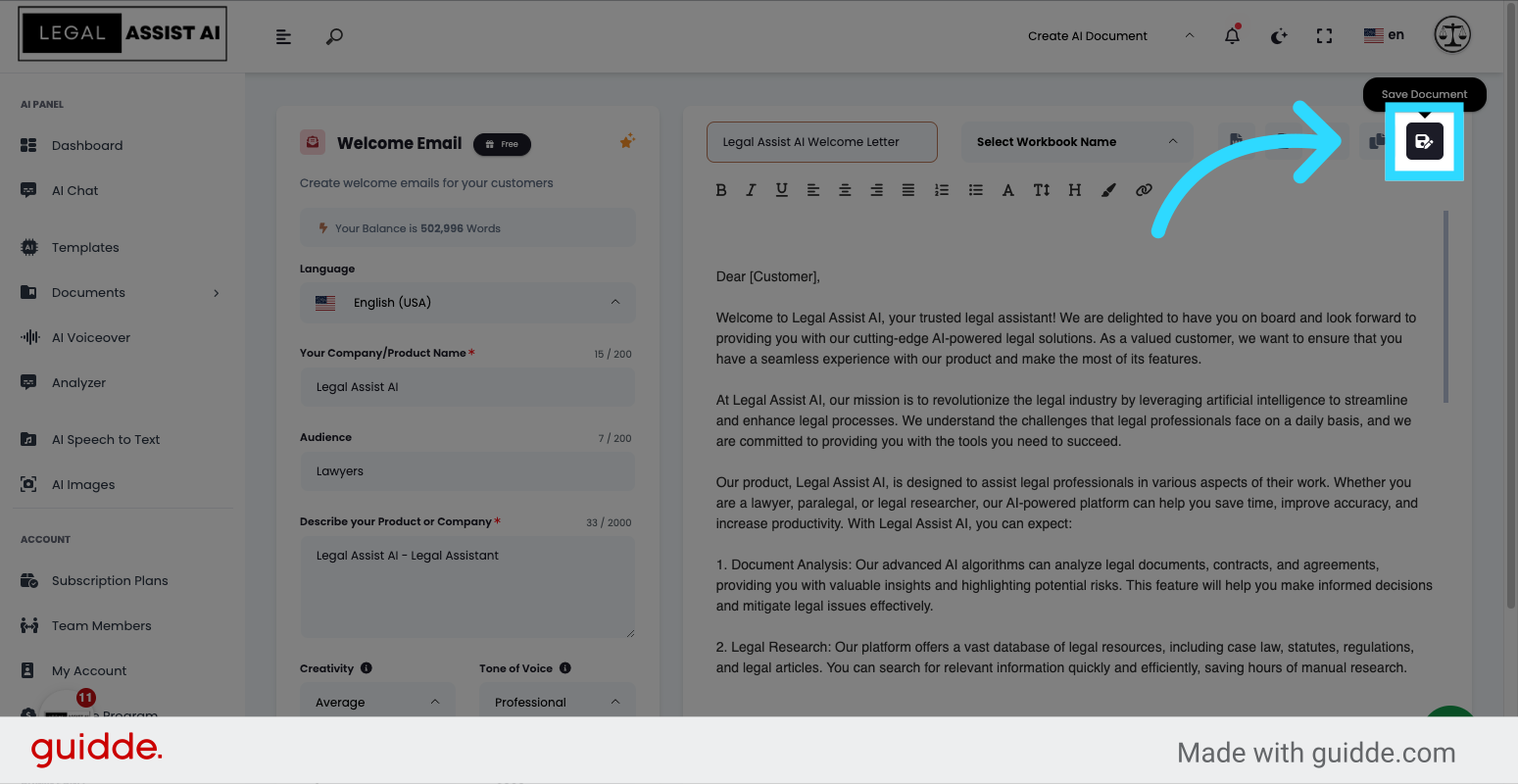Mark Welcome Email template as favorite star
1518x784 pixels.
(627, 141)
